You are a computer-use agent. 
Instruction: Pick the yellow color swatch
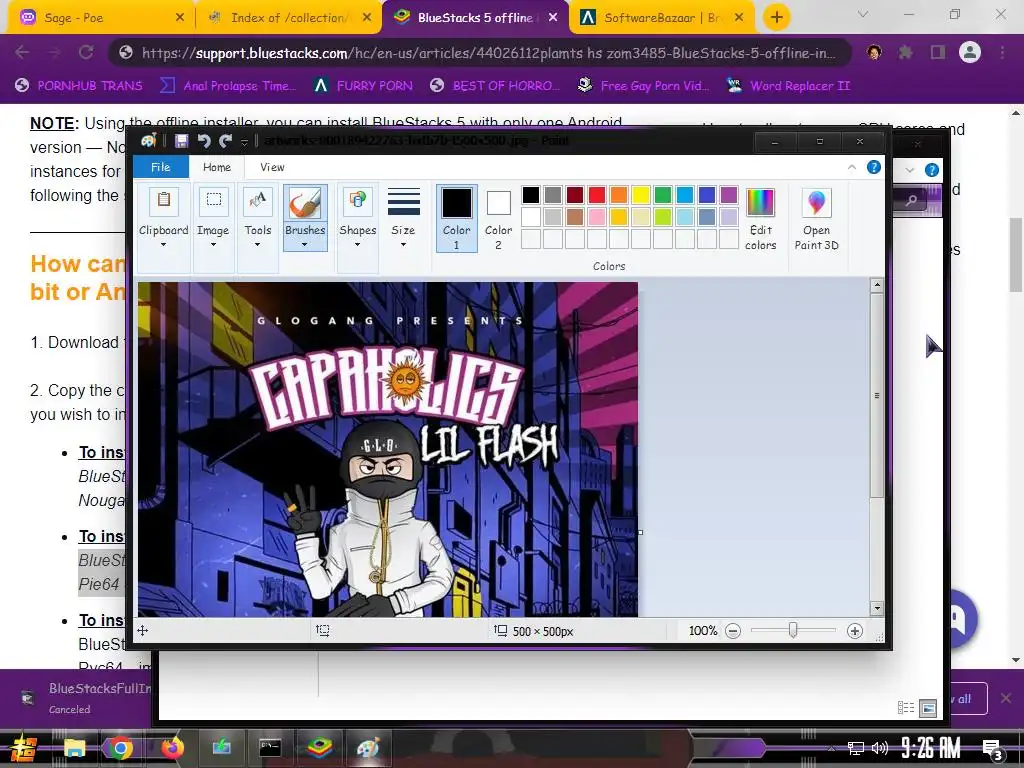click(x=641, y=195)
